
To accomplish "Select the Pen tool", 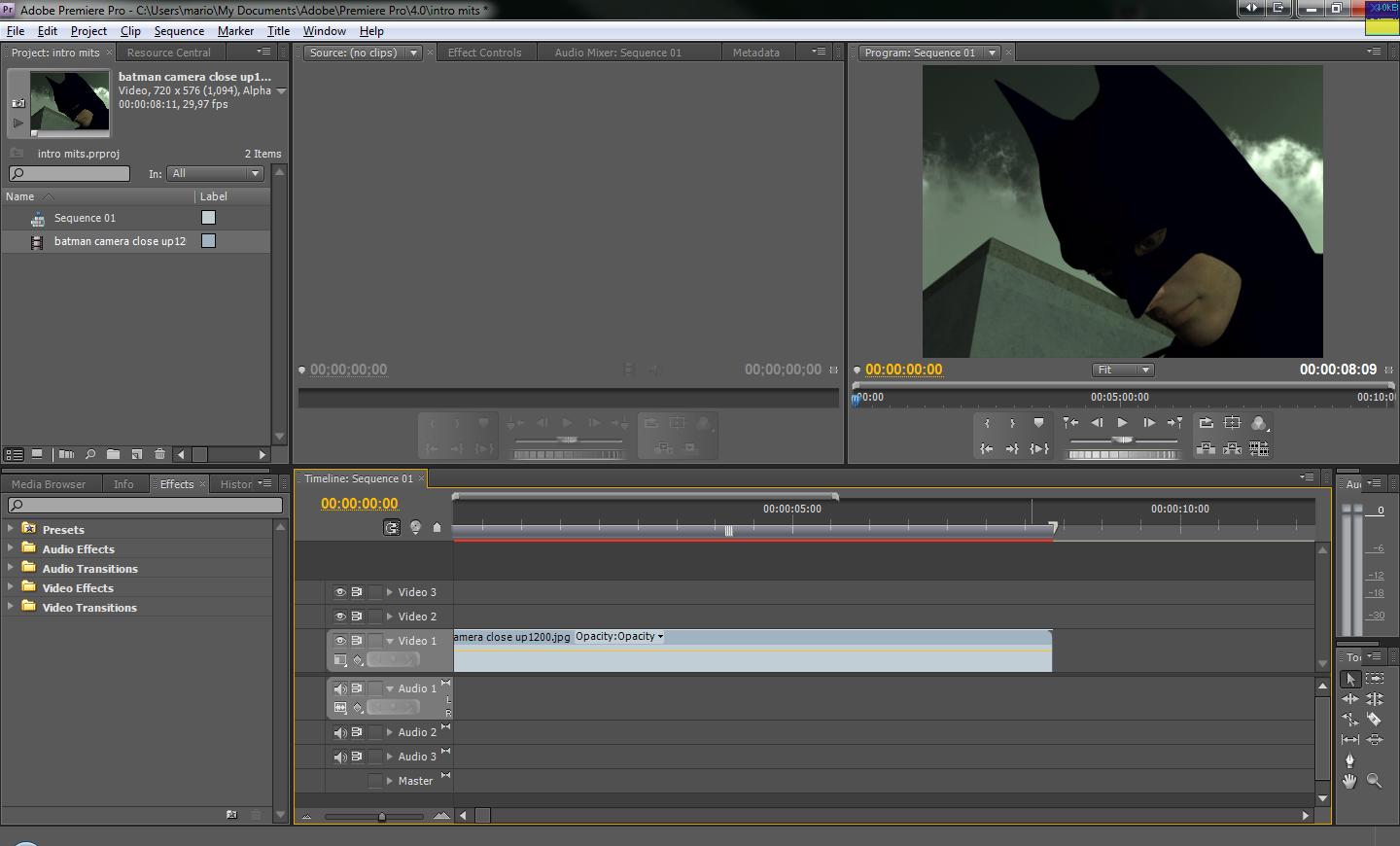I will point(1350,760).
